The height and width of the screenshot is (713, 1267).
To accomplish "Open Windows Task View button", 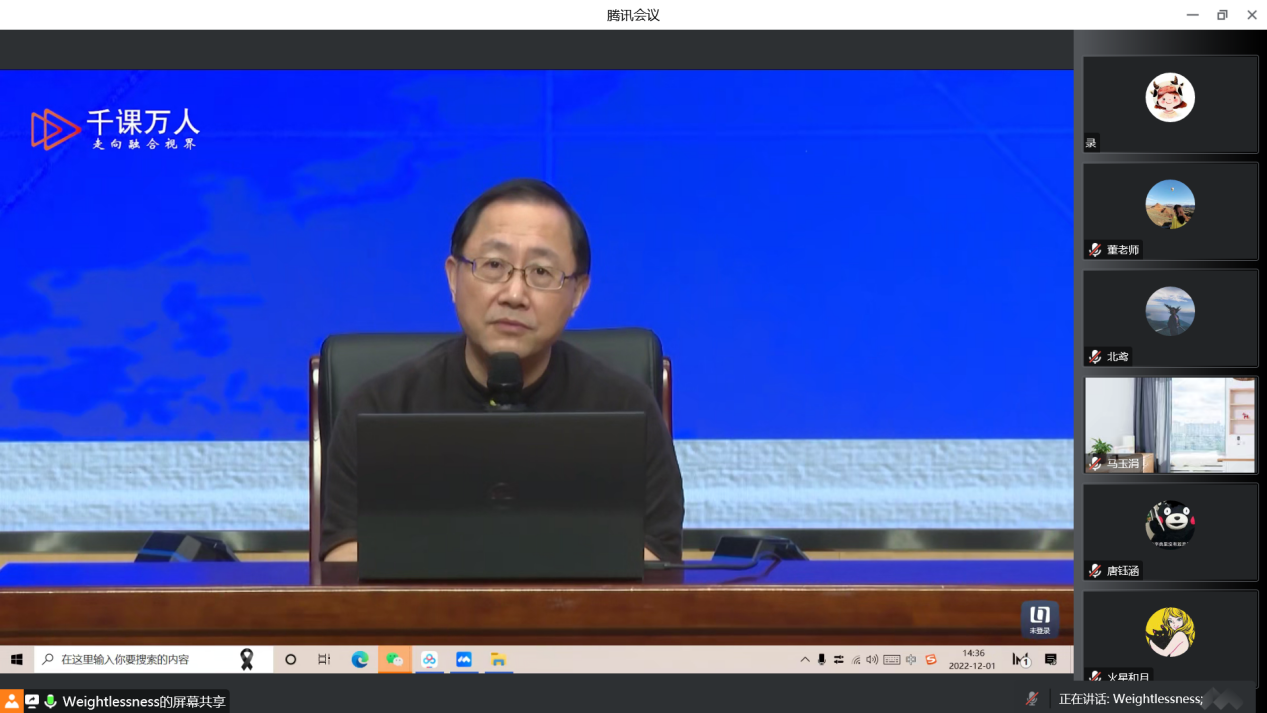I will tap(324, 660).
